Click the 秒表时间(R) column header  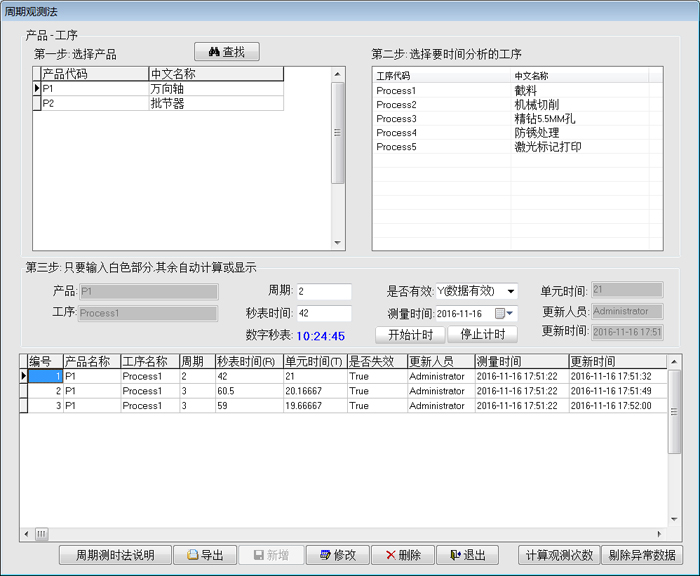pyautogui.click(x=249, y=361)
